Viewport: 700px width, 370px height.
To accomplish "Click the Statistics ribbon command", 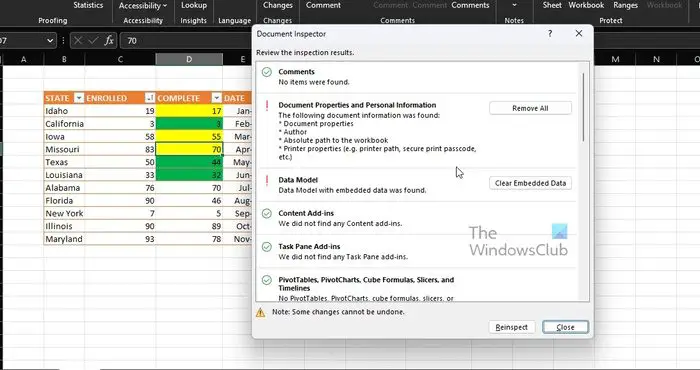I will [88, 5].
